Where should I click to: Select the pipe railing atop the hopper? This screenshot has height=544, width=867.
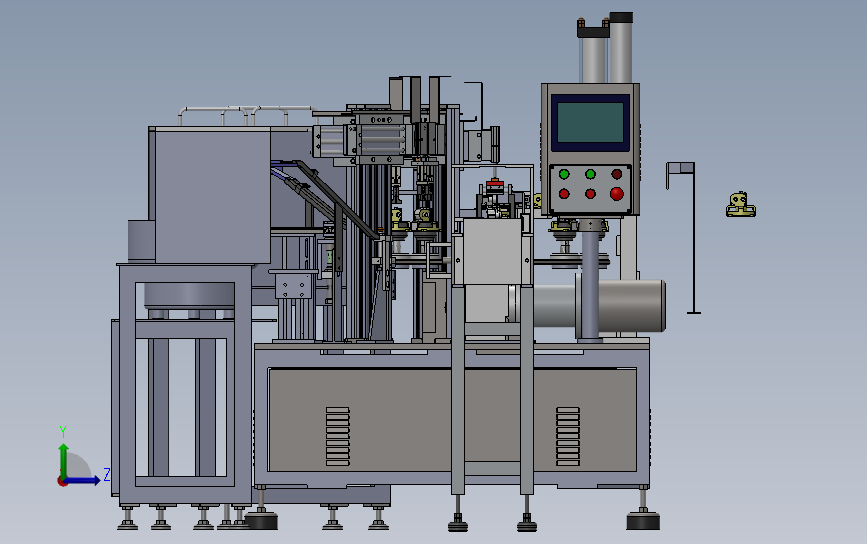[246, 116]
